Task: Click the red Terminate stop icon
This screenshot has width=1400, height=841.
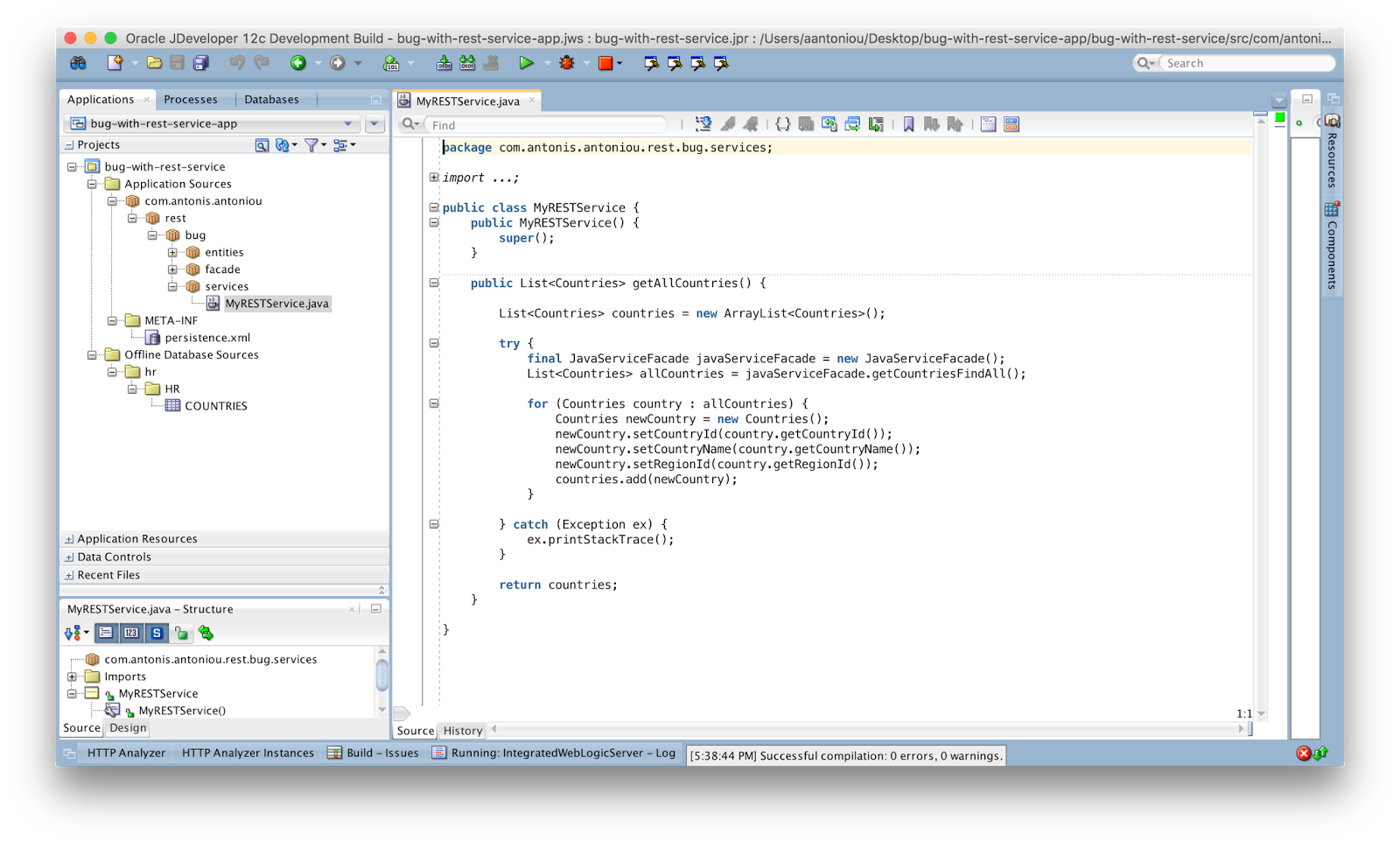Action: pyautogui.click(x=605, y=63)
